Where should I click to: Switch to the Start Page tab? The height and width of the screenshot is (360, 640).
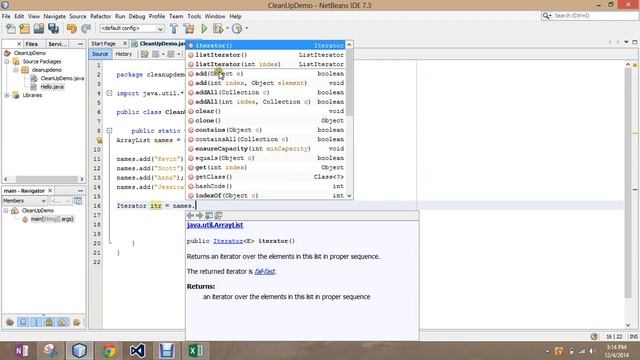coord(104,44)
